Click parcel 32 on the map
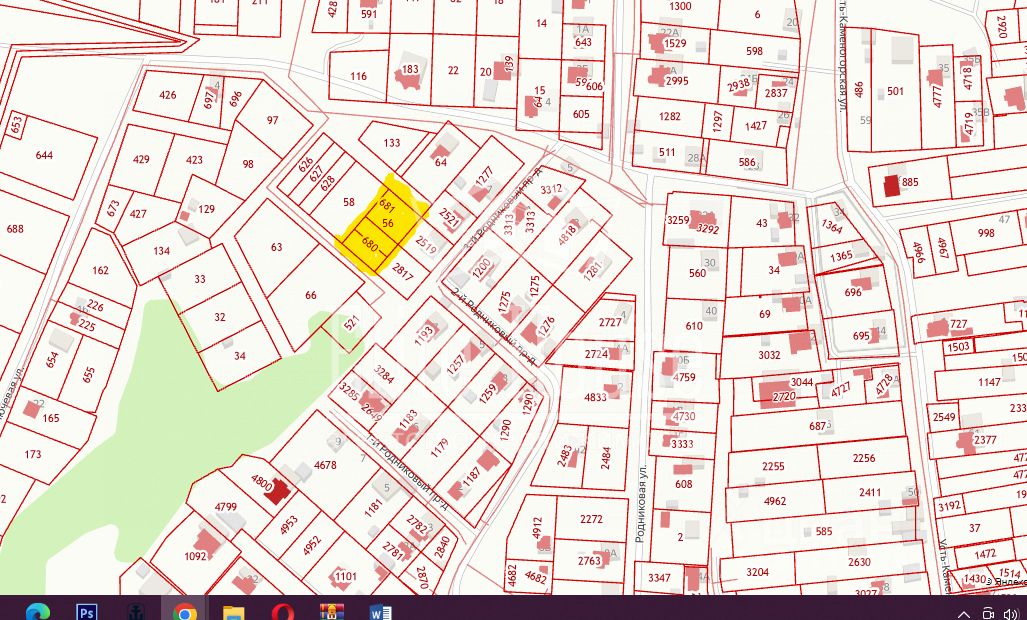 pyautogui.click(x=219, y=317)
